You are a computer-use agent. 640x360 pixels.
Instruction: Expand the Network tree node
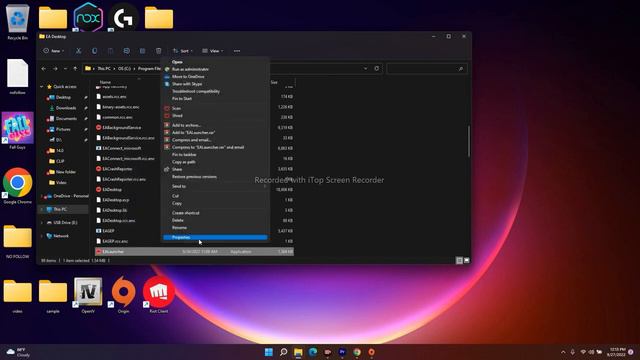click(x=42, y=236)
